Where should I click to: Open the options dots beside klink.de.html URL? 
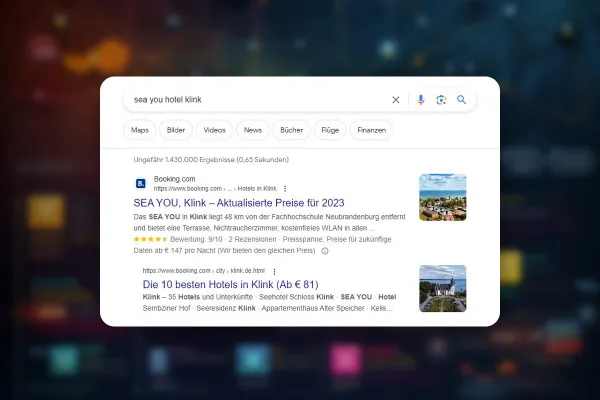(274, 271)
